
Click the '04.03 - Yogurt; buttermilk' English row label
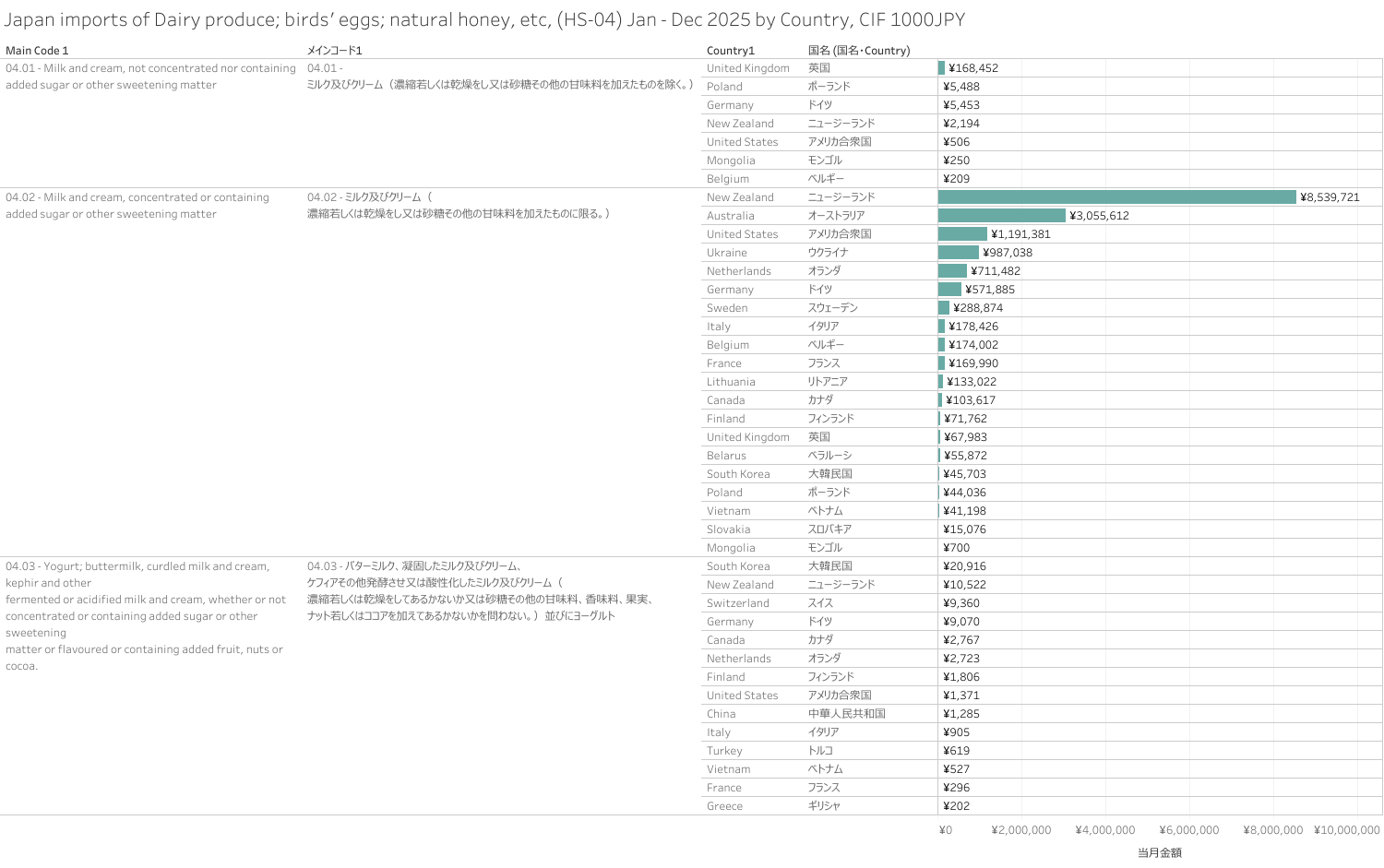tap(137, 566)
